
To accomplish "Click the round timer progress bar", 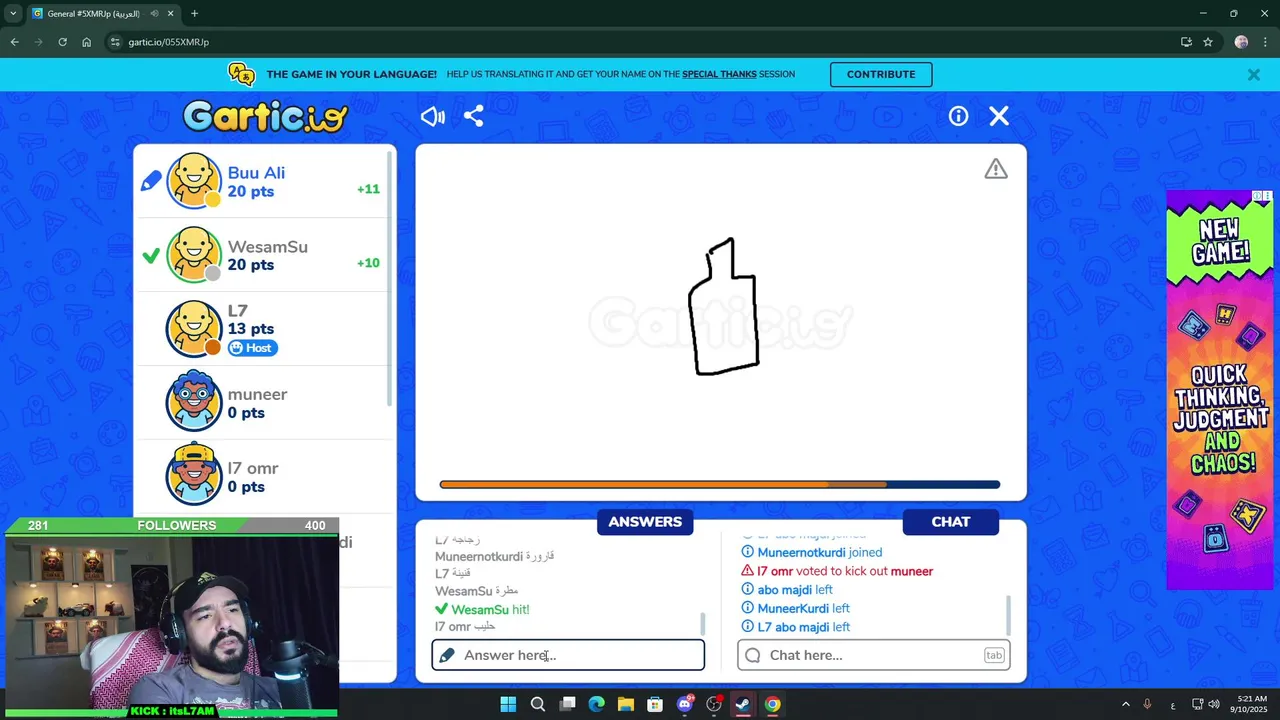I will tap(720, 485).
